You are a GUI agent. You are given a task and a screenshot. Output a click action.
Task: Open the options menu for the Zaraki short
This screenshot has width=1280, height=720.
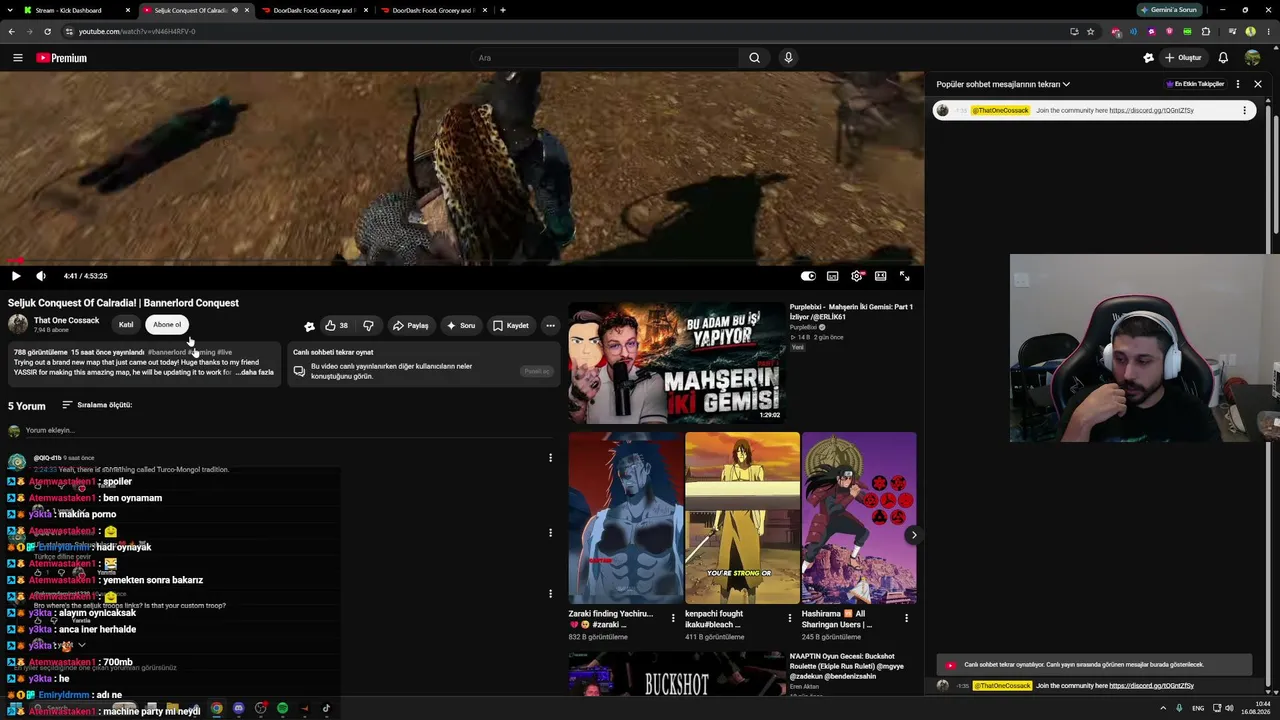point(673,618)
